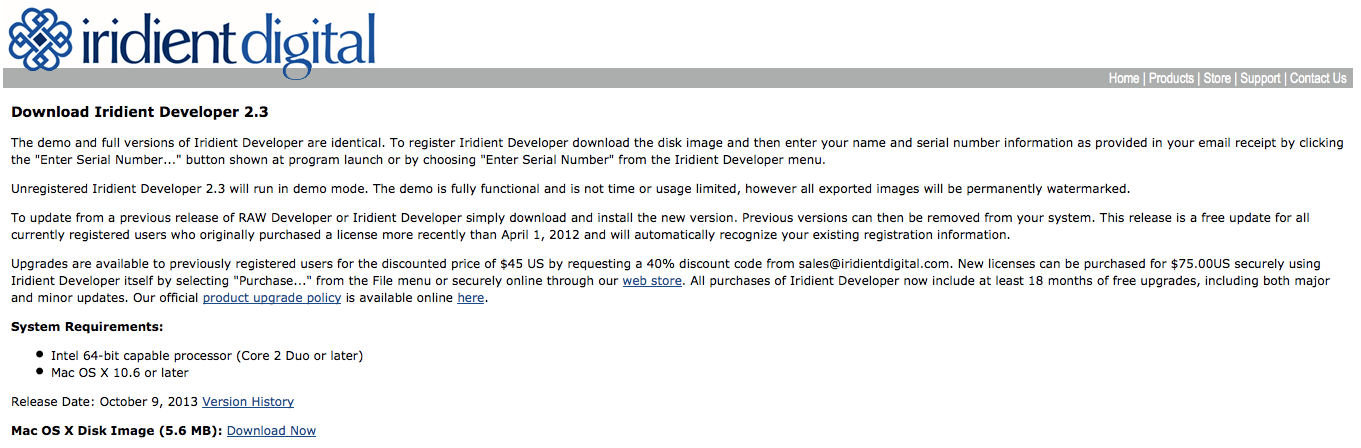This screenshot has width=1361, height=448.
Task: Click 'Intel 64-bit capable processor' bullet text
Action: 207,356
